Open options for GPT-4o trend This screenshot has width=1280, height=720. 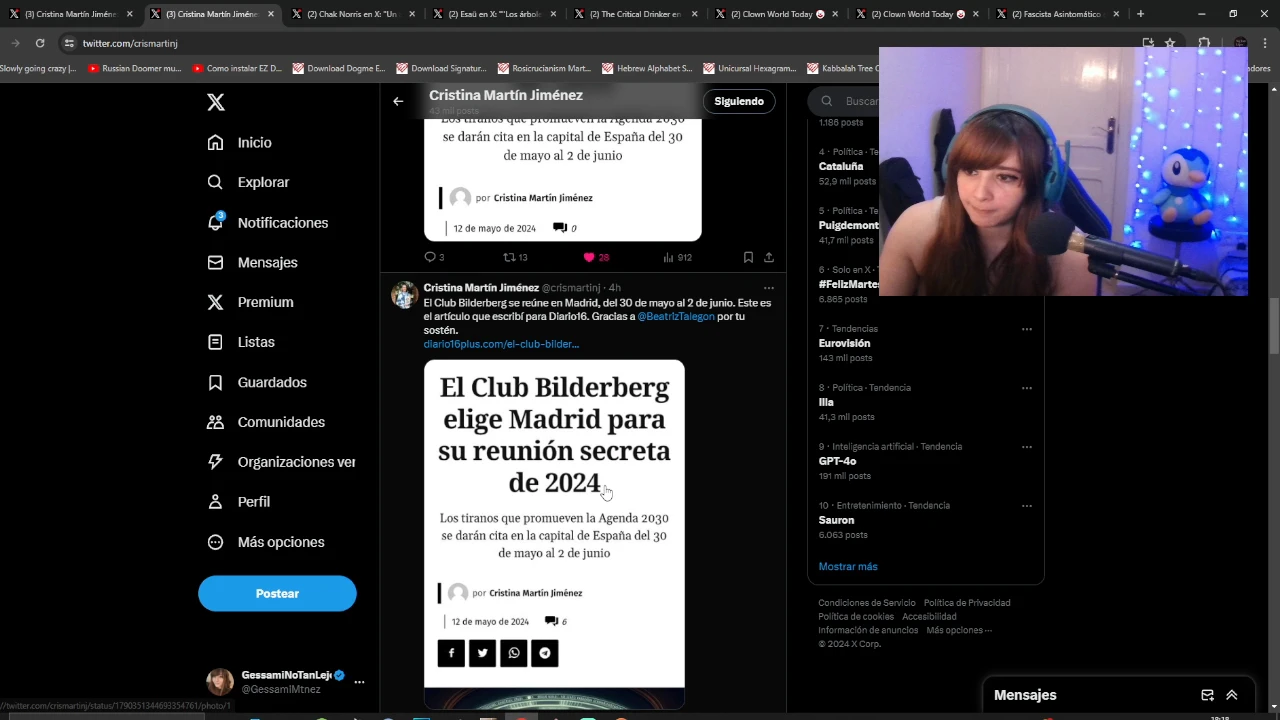coord(1026,447)
